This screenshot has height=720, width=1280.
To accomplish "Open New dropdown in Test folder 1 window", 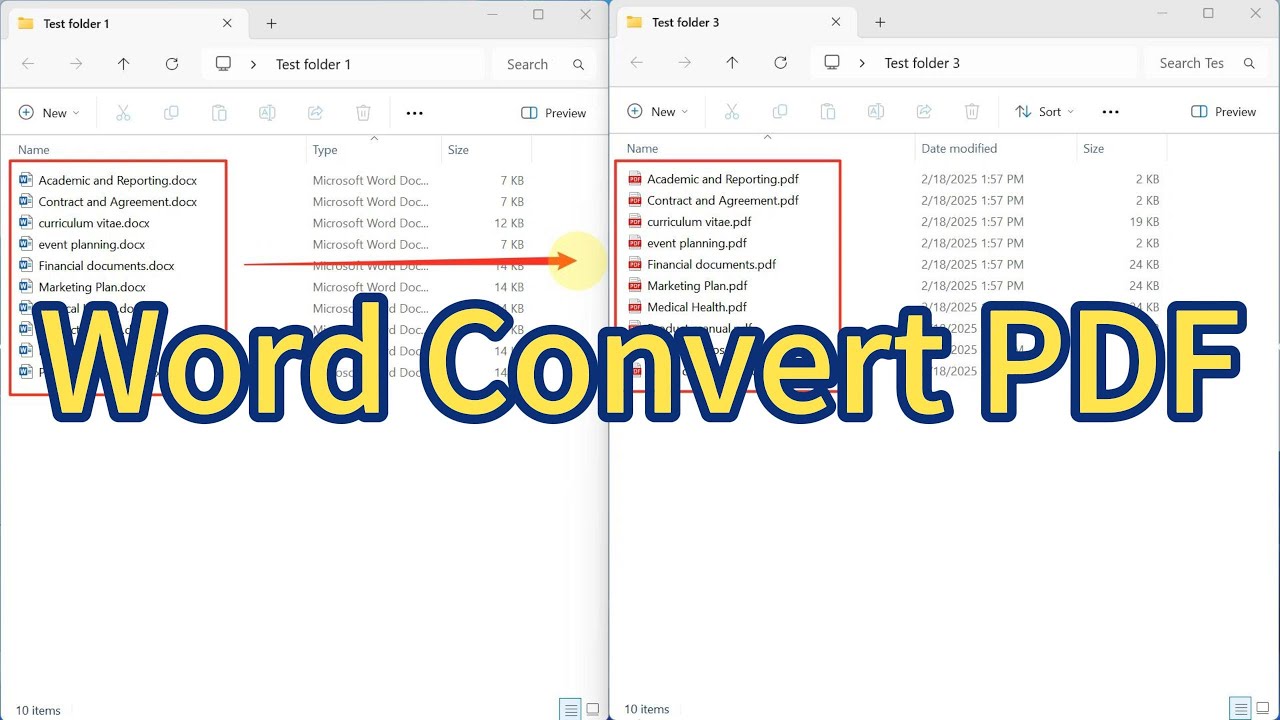I will [x=49, y=113].
